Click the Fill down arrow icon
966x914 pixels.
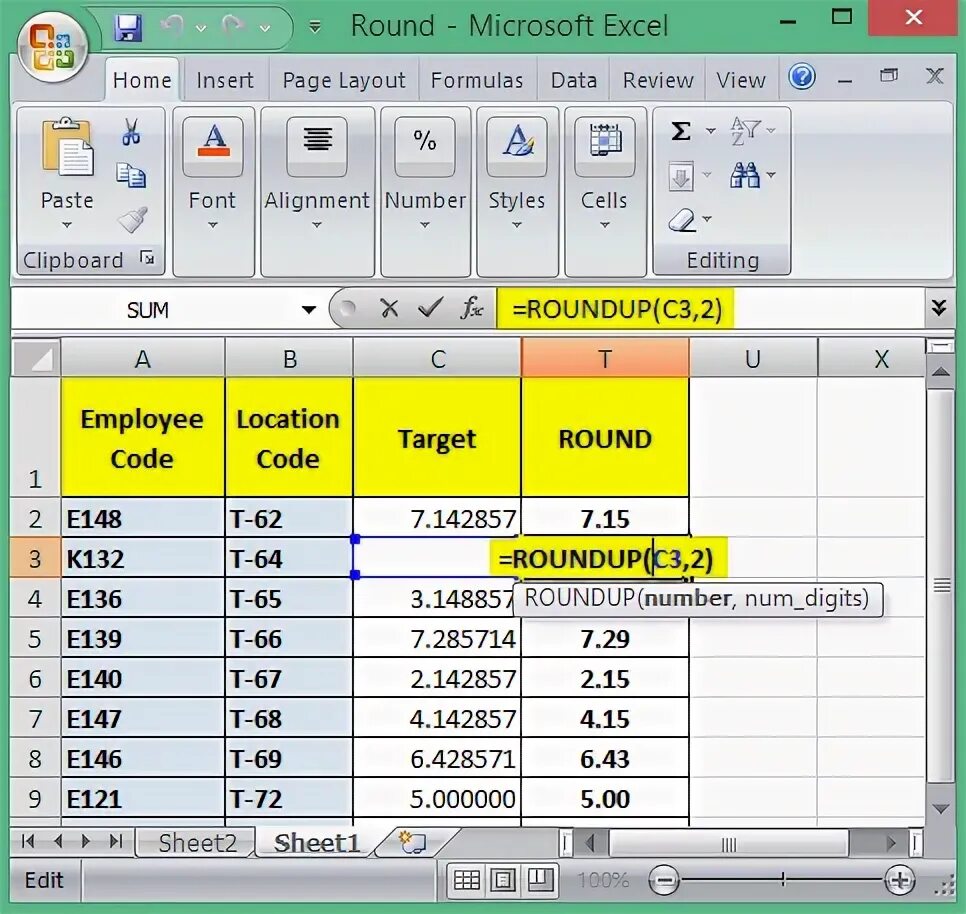coord(681,177)
